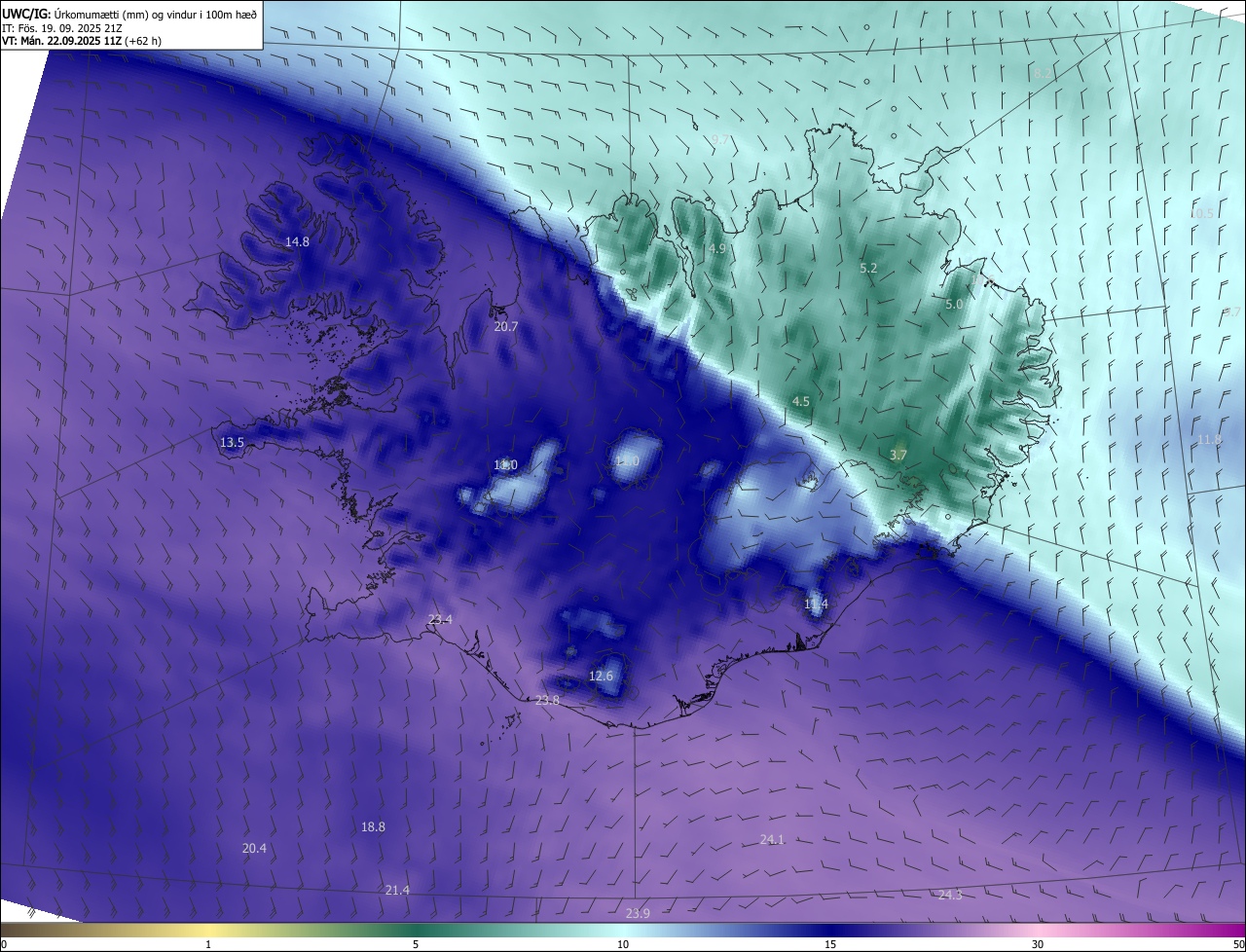The height and width of the screenshot is (952, 1246).
Task: Click the 15 label on the color scale
Action: (830, 944)
